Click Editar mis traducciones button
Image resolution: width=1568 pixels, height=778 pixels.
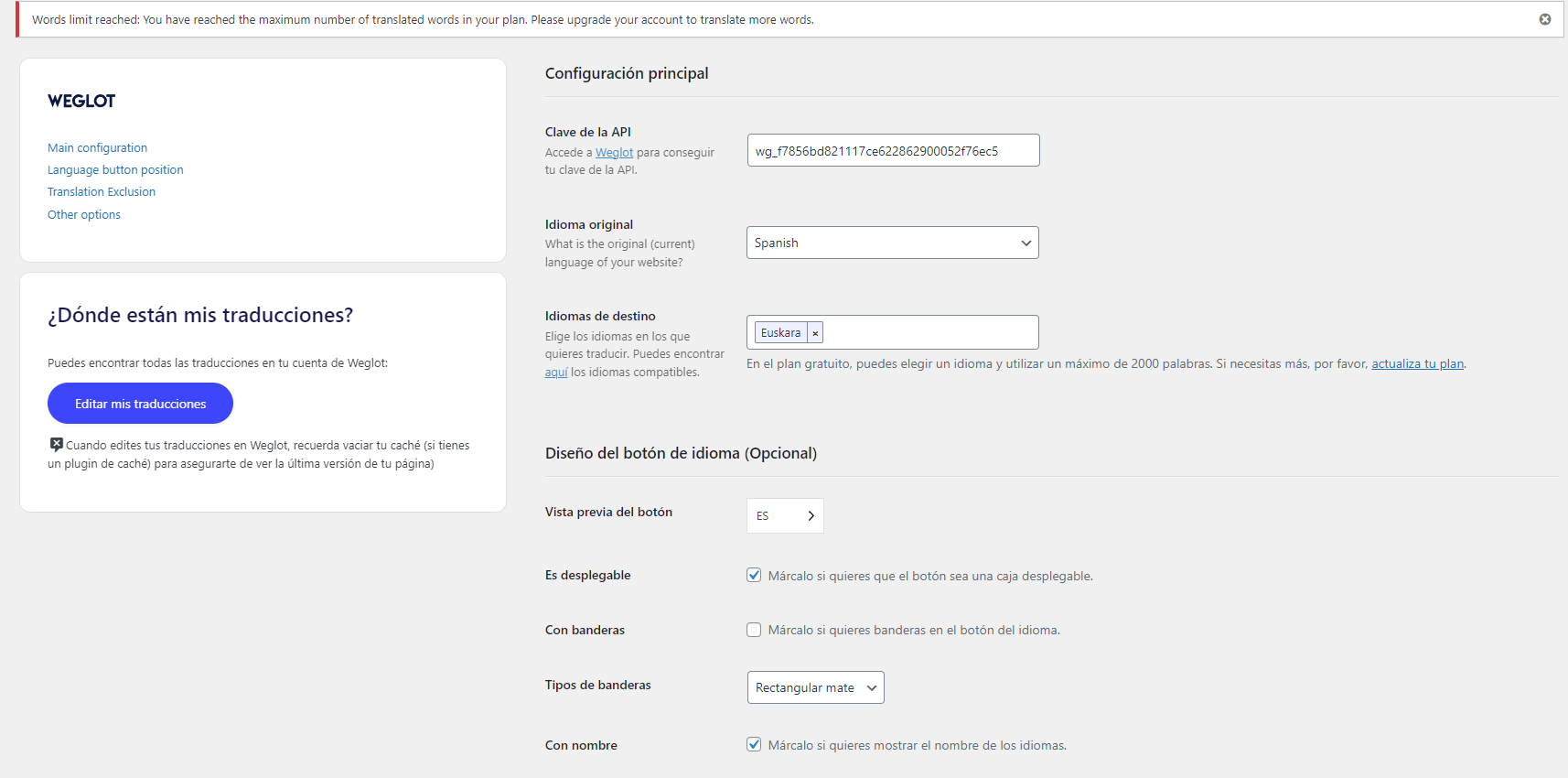point(140,404)
